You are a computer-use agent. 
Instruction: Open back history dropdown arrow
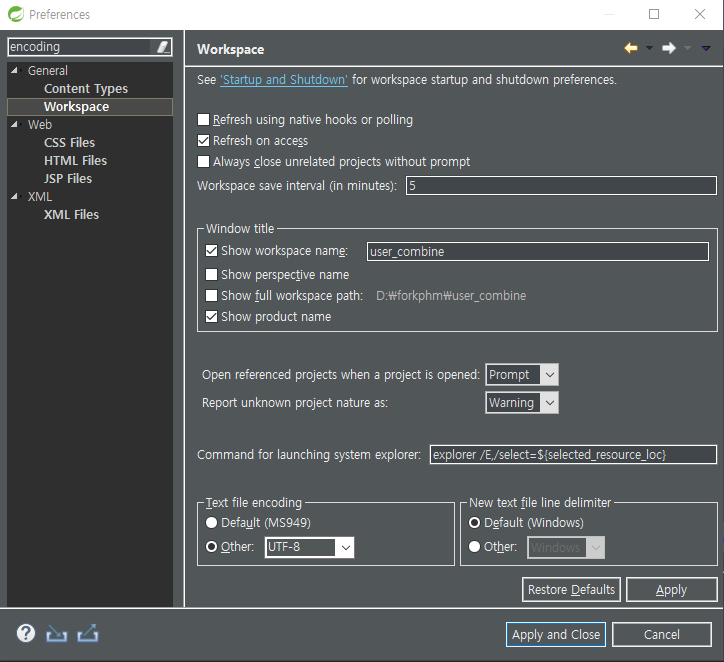point(649,48)
